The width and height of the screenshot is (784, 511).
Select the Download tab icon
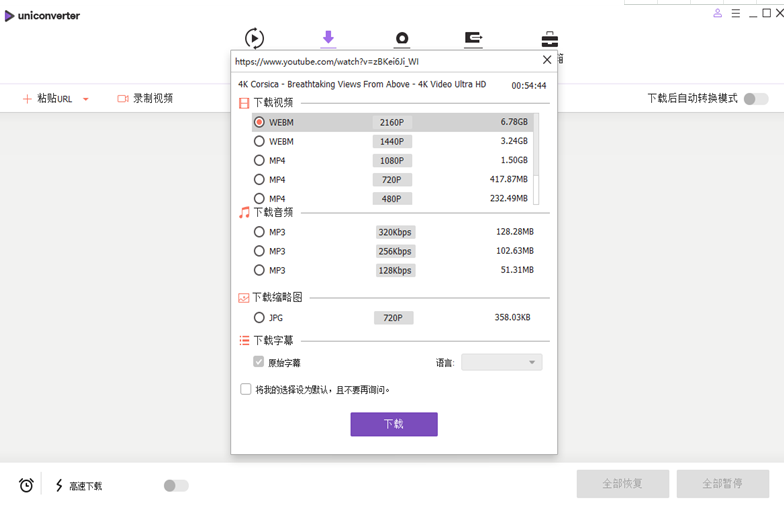(x=328, y=38)
